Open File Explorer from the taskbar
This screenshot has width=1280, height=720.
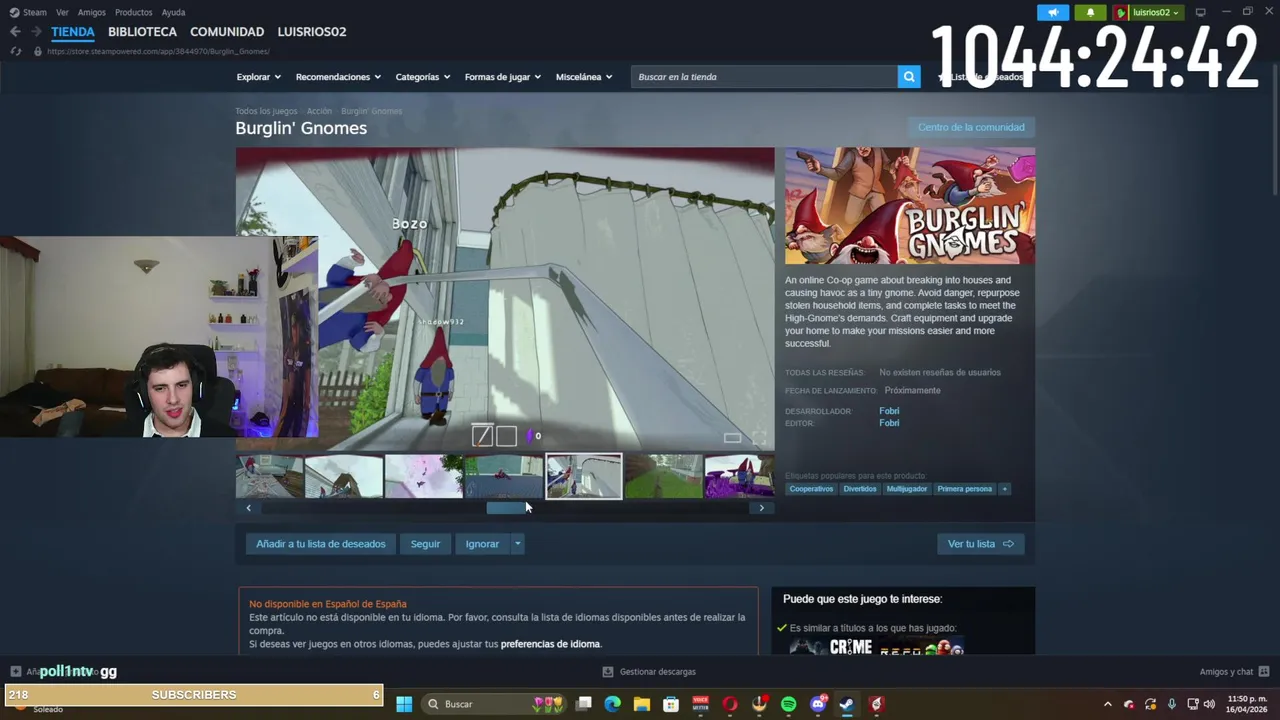click(642, 704)
